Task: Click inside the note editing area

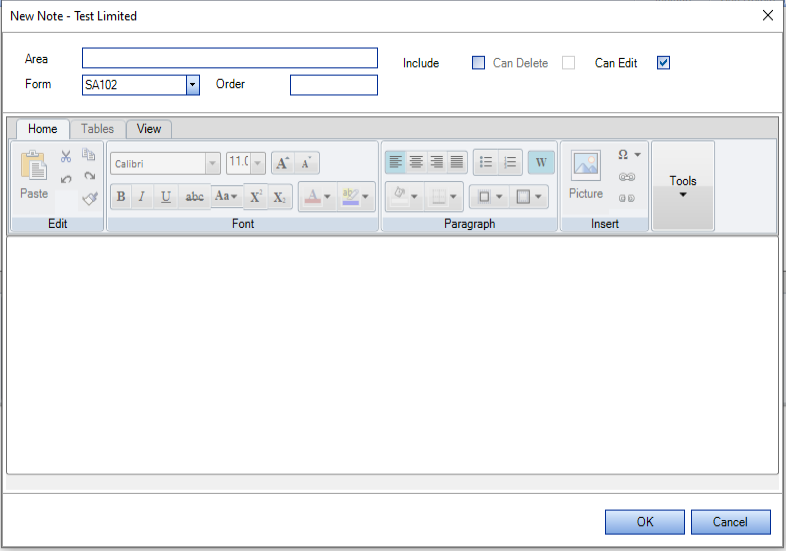Action: (x=392, y=355)
